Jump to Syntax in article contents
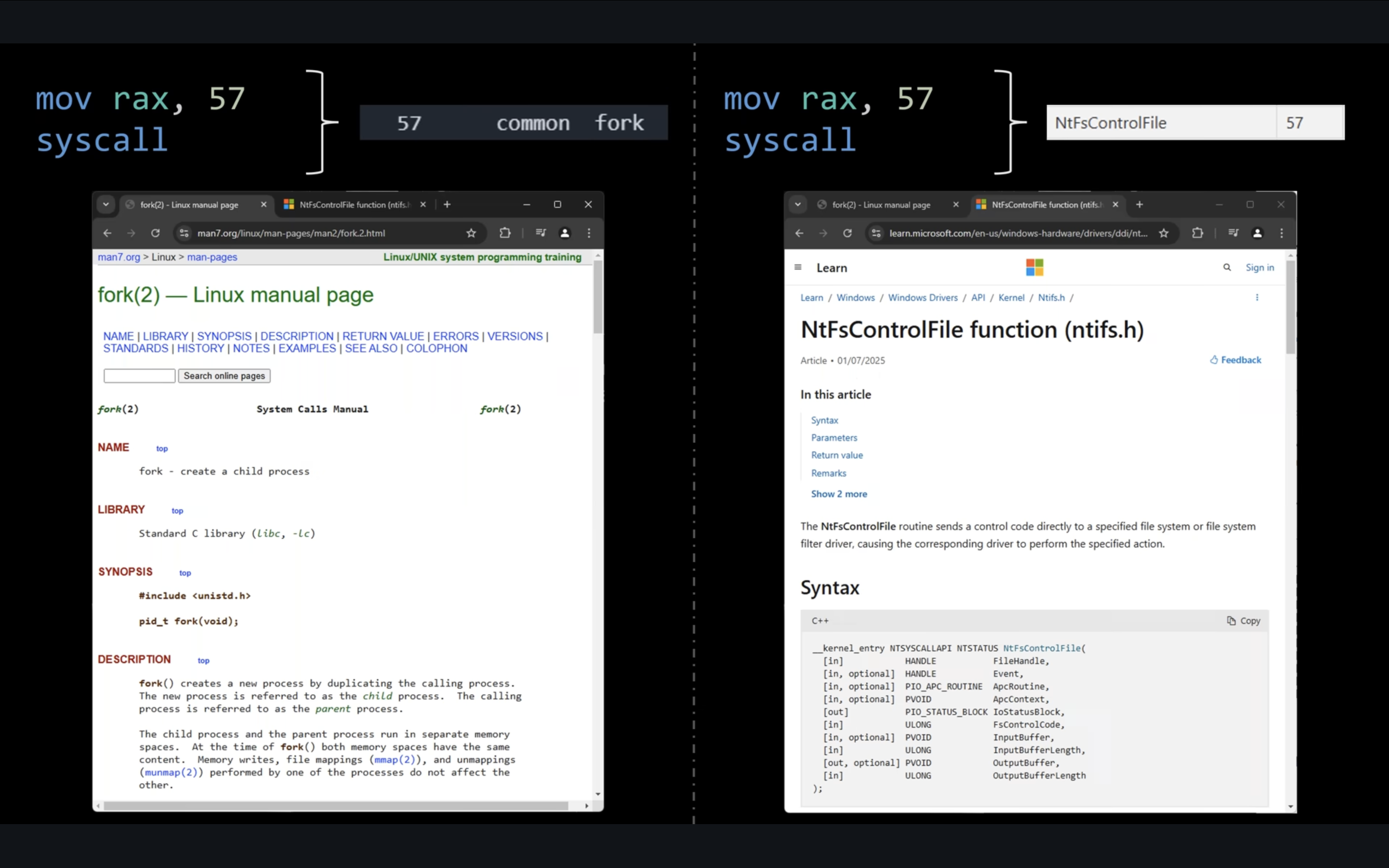Image resolution: width=1389 pixels, height=868 pixels. tap(825, 420)
